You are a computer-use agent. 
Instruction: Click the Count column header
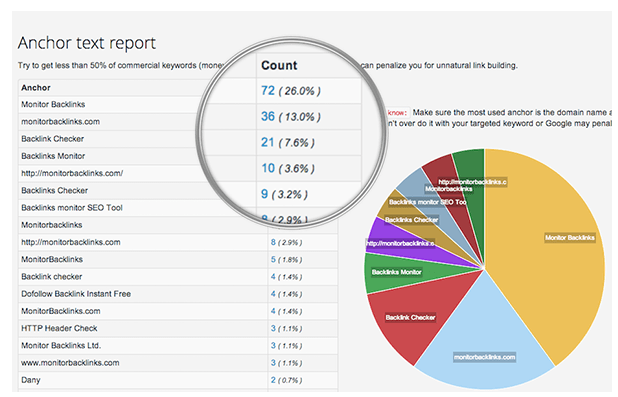(x=279, y=65)
